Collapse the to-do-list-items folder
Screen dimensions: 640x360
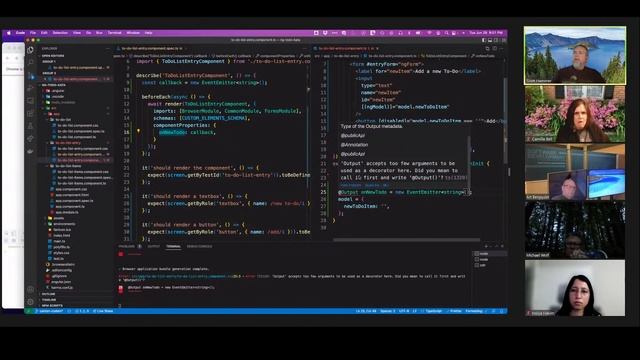pyautogui.click(x=68, y=166)
